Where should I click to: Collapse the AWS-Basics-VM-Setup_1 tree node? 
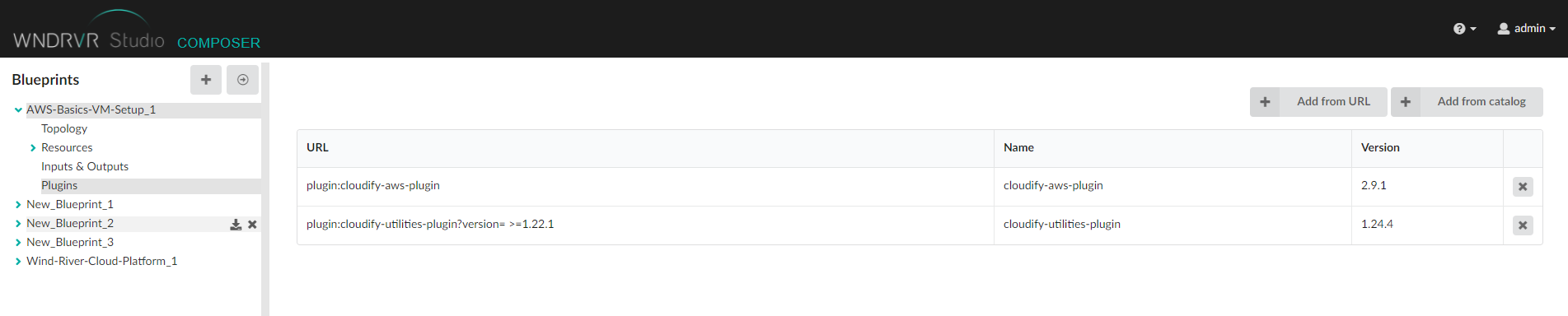(18, 109)
